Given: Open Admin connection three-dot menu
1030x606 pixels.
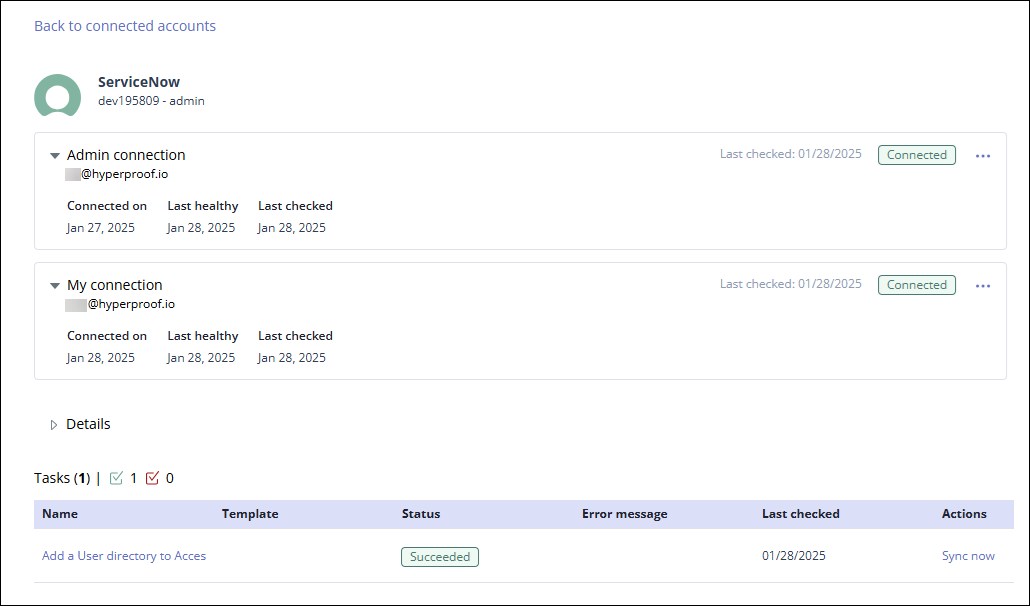Looking at the screenshot, I should tap(983, 156).
